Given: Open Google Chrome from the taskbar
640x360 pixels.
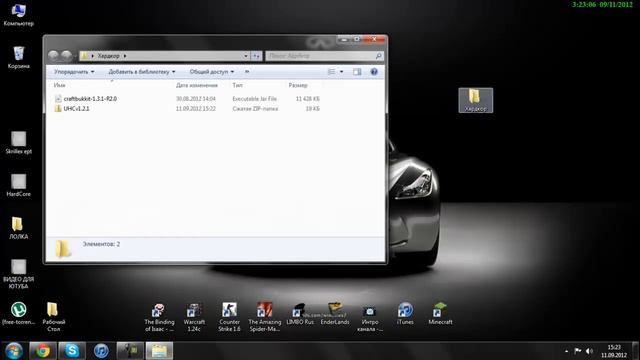Looking at the screenshot, I should coord(42,351).
